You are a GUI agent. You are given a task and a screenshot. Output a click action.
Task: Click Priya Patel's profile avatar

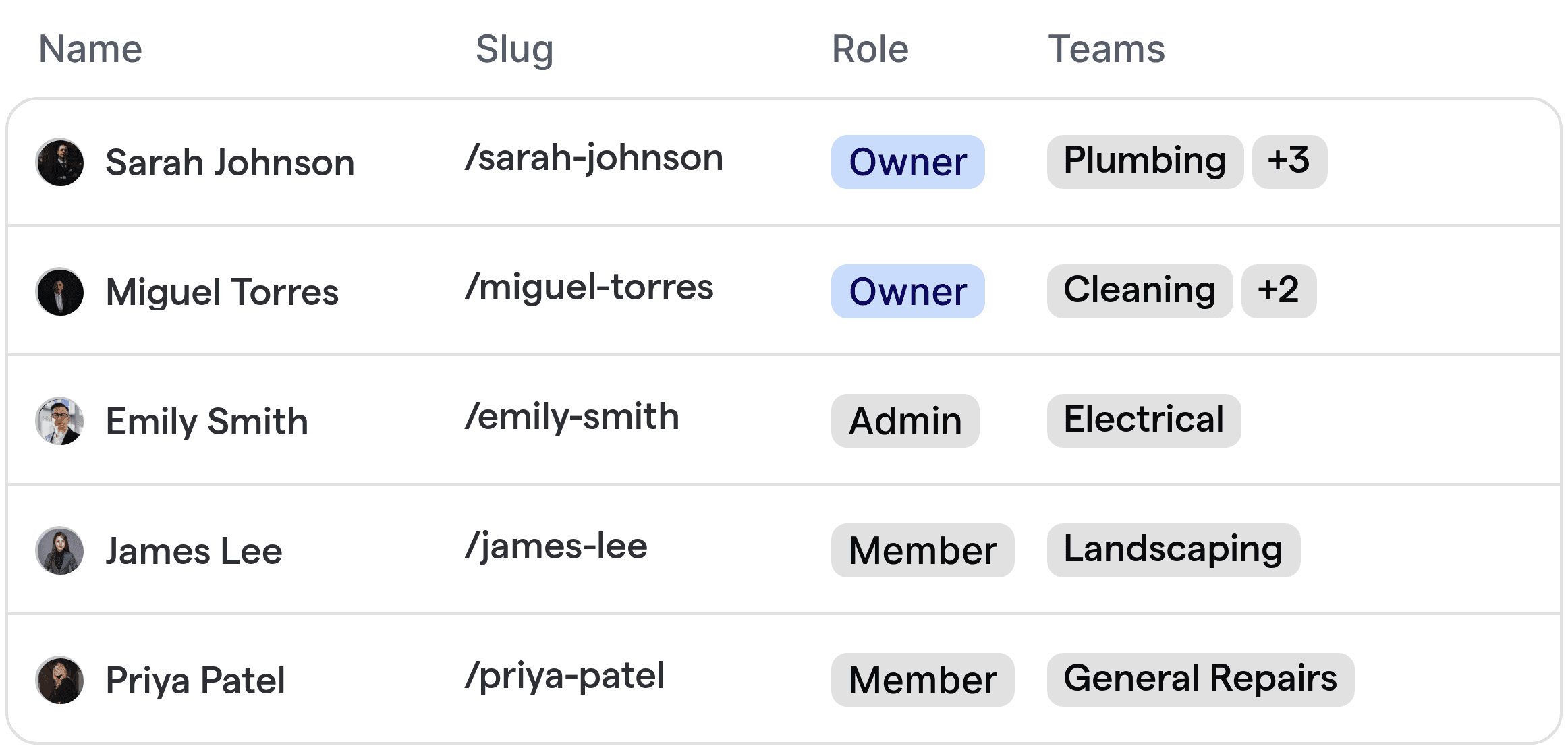[x=59, y=680]
